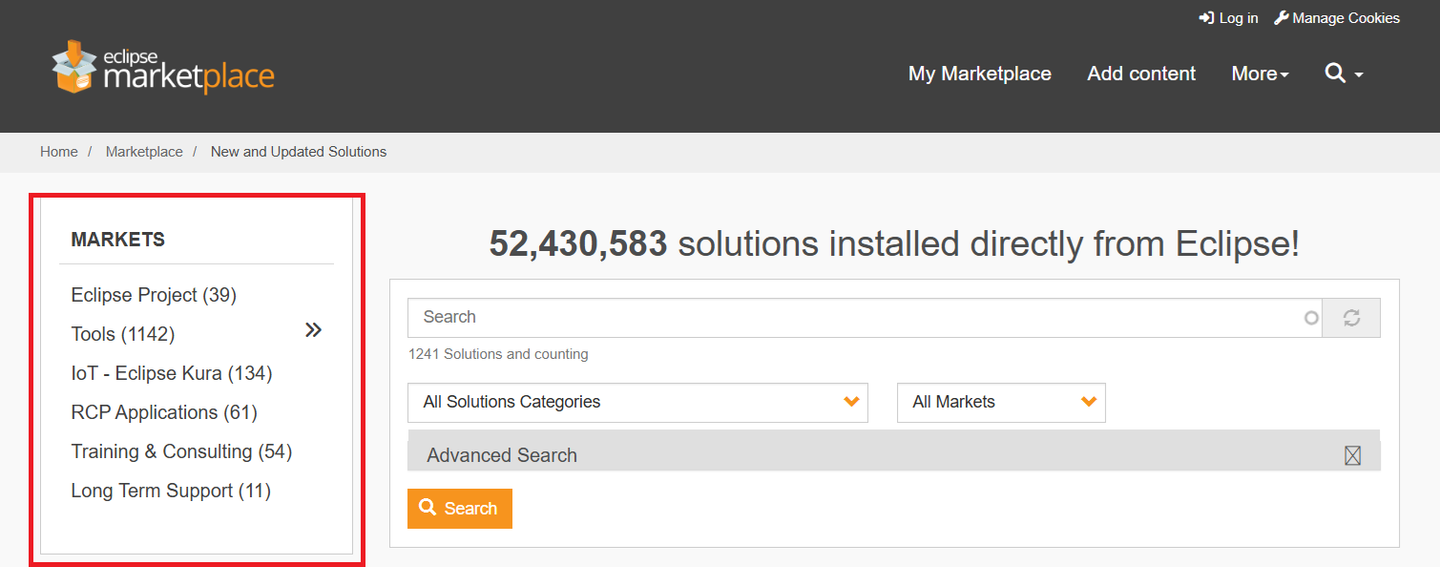
Task: View Training & Consulting listings
Action: coord(181,452)
